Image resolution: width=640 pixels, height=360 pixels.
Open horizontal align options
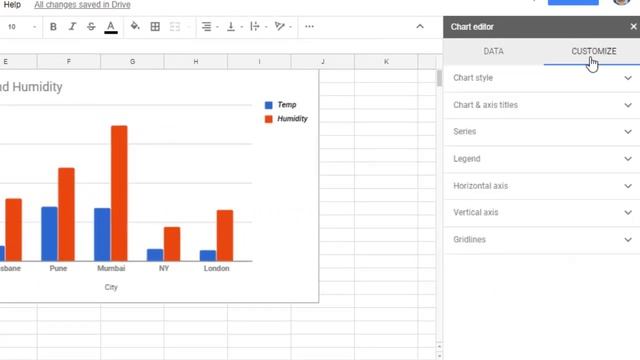click(210, 27)
